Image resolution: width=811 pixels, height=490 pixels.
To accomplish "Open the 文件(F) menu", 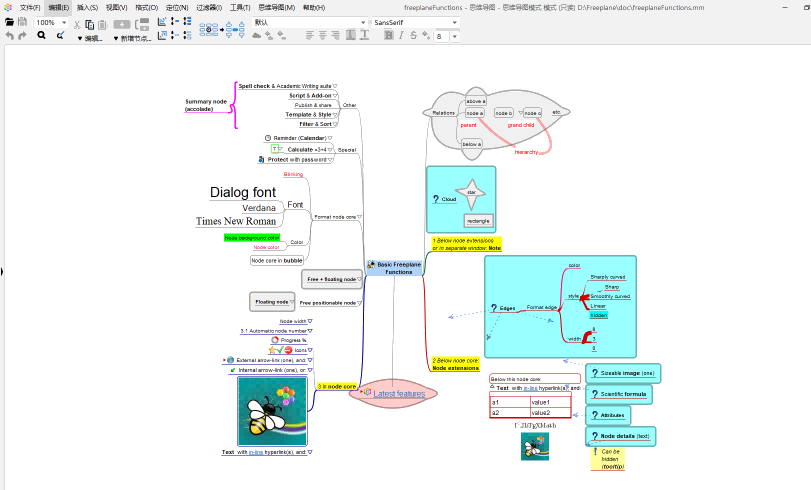I will click(30, 8).
